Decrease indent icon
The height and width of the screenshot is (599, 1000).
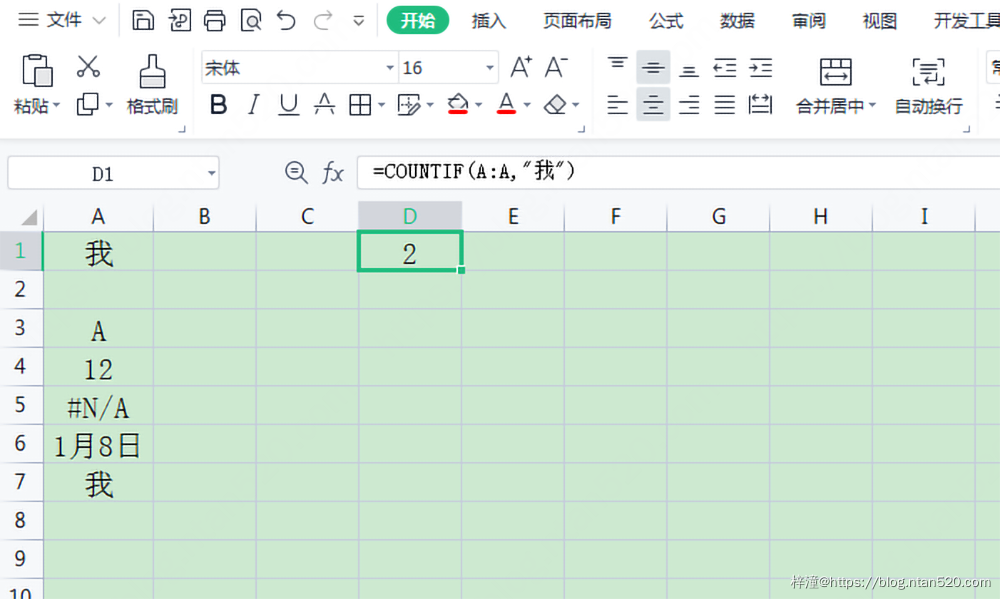(x=724, y=67)
